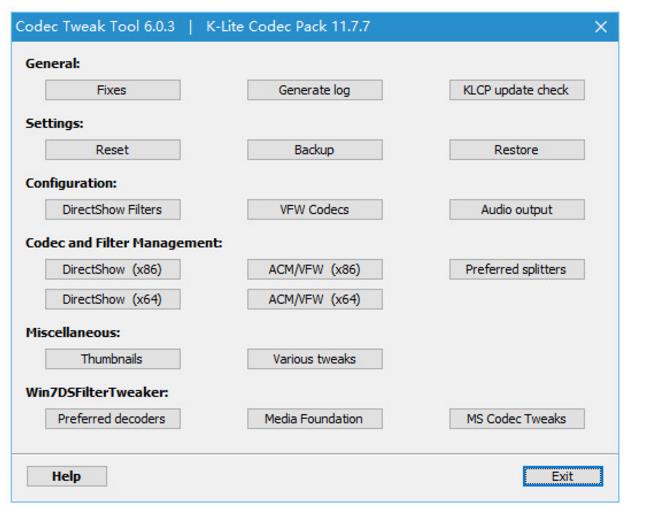
Task: Open ACM/VFW (x64) management
Action: pyautogui.click(x=314, y=299)
